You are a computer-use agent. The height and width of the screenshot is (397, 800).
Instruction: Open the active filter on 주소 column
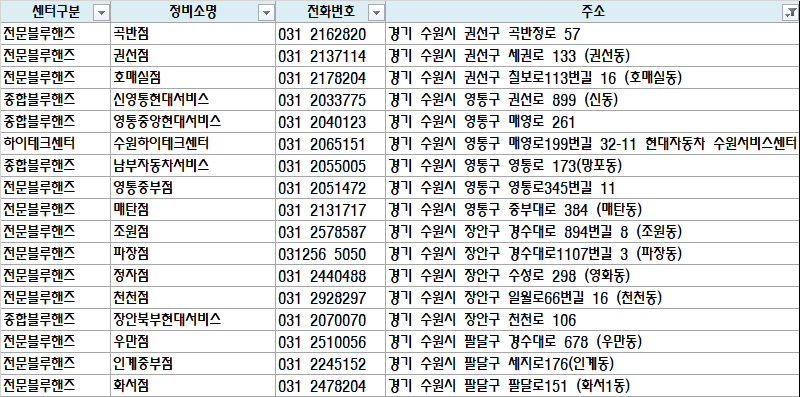click(790, 13)
